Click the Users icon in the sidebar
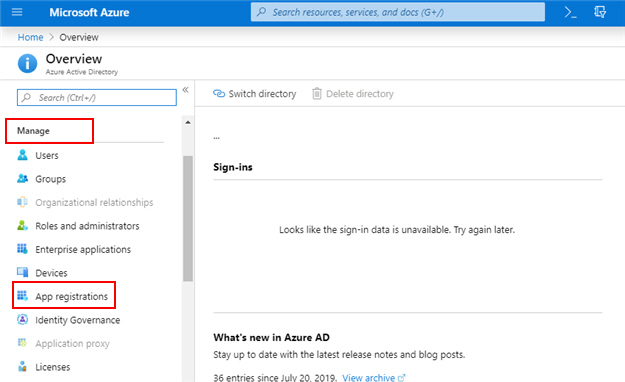The image size is (625, 382). pyautogui.click(x=23, y=155)
